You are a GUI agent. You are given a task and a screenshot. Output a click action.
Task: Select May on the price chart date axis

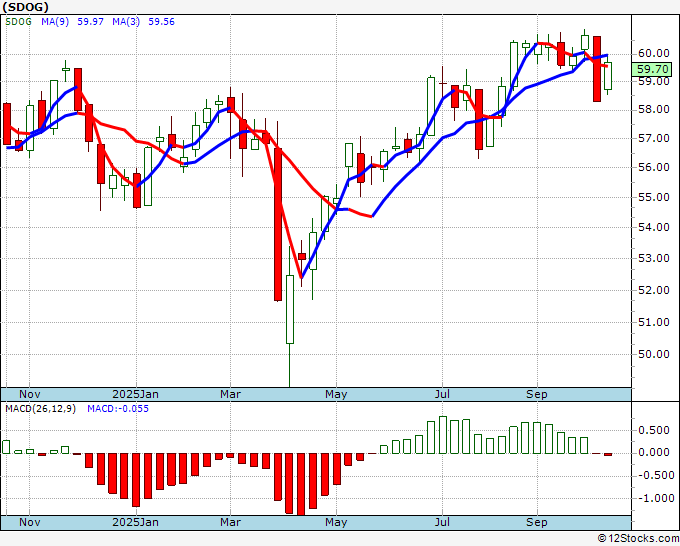[x=336, y=394]
